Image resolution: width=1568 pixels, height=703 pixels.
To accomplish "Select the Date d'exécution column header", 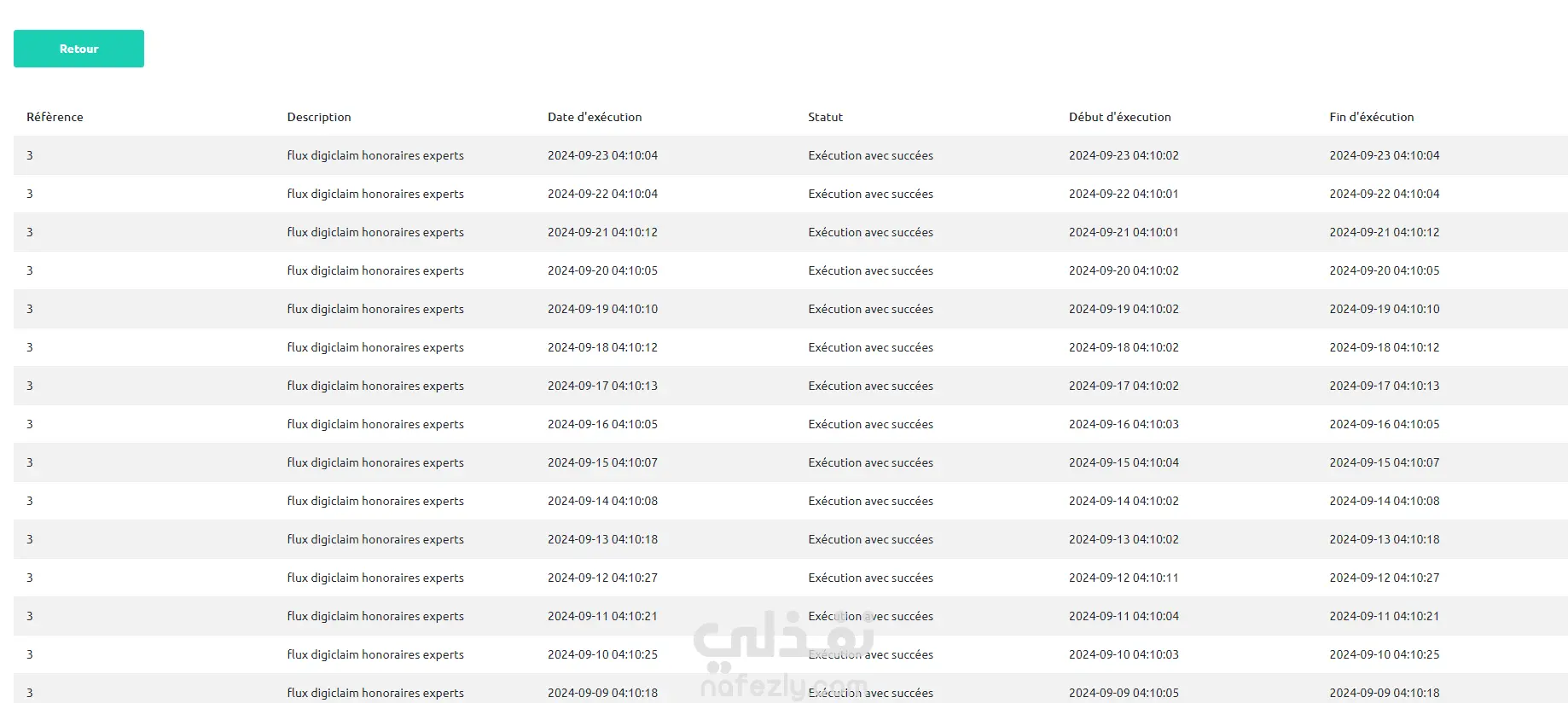I will pyautogui.click(x=595, y=117).
